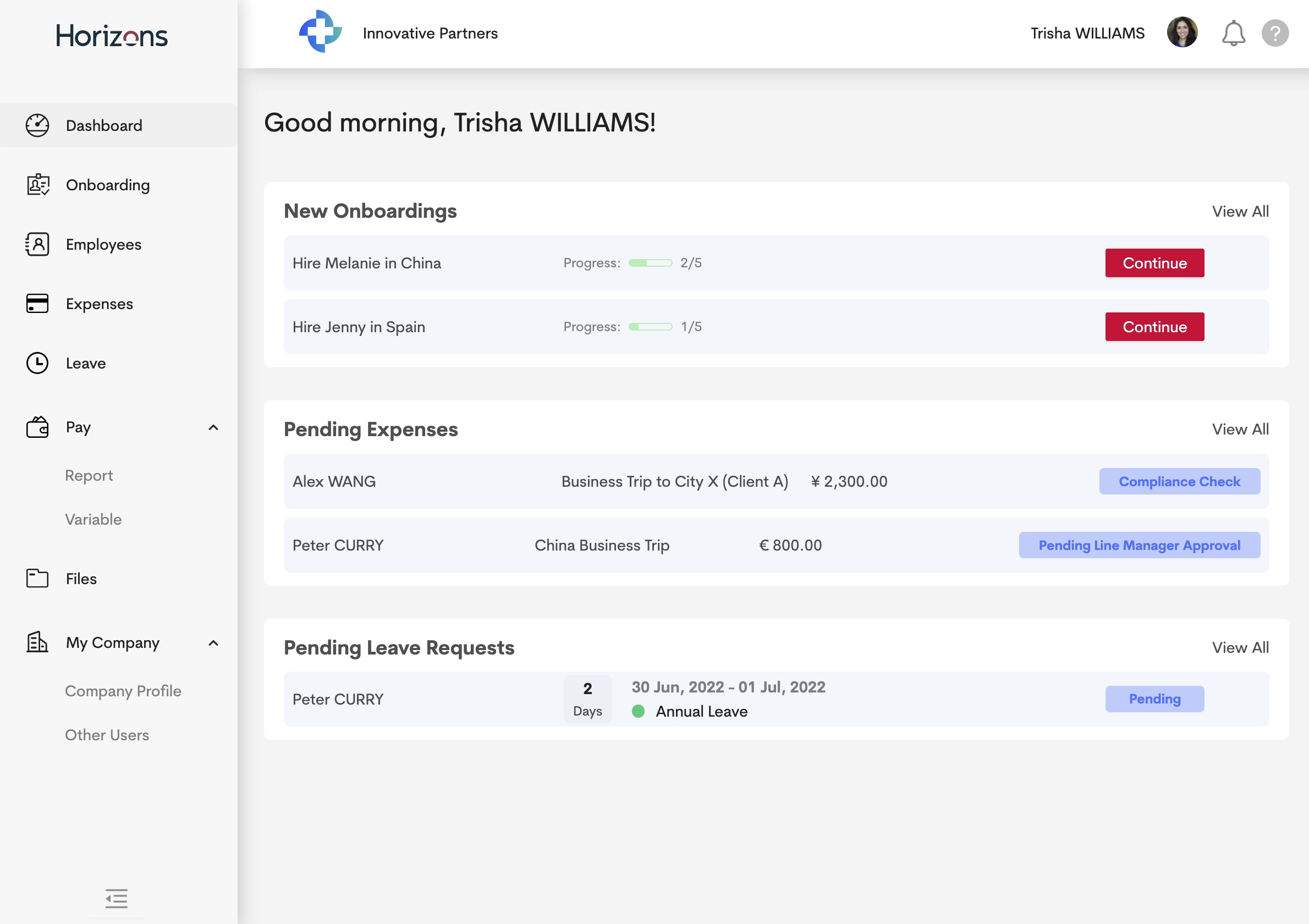The image size is (1309, 924).
Task: Open the help question mark icon
Action: pyautogui.click(x=1275, y=32)
